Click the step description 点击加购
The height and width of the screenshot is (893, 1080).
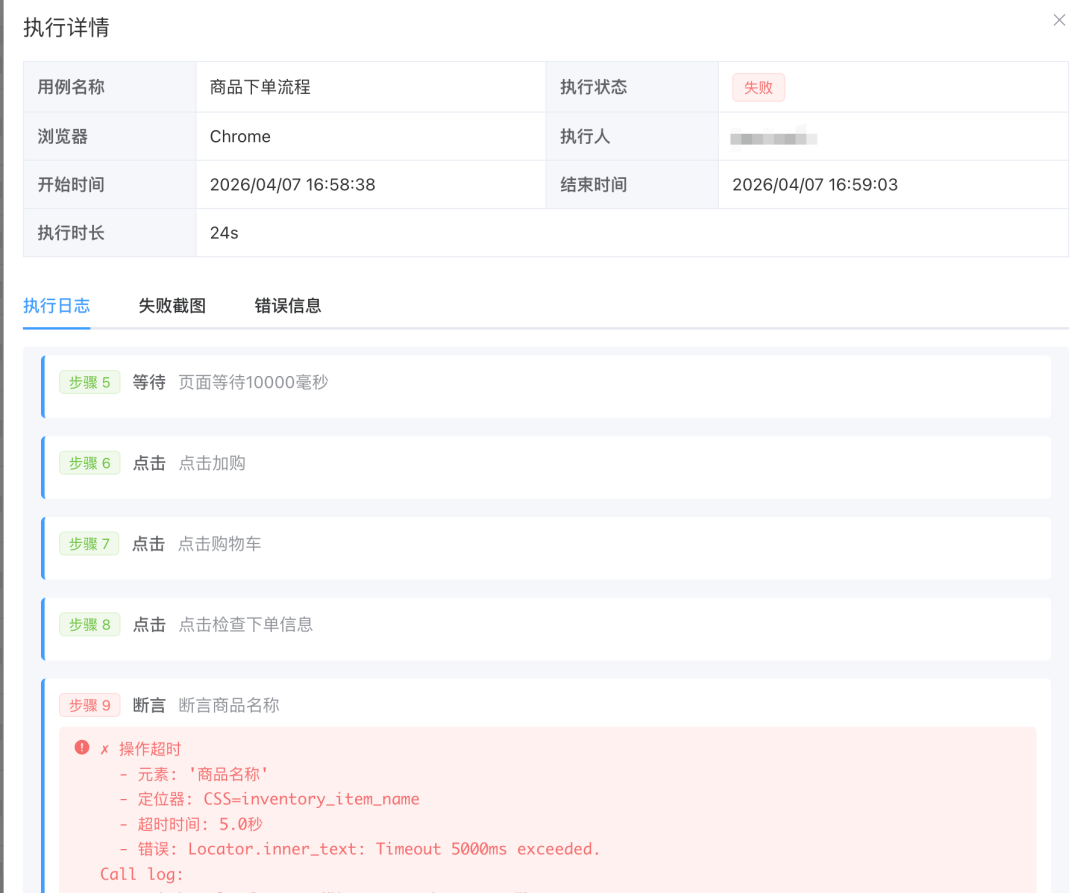(x=212, y=463)
